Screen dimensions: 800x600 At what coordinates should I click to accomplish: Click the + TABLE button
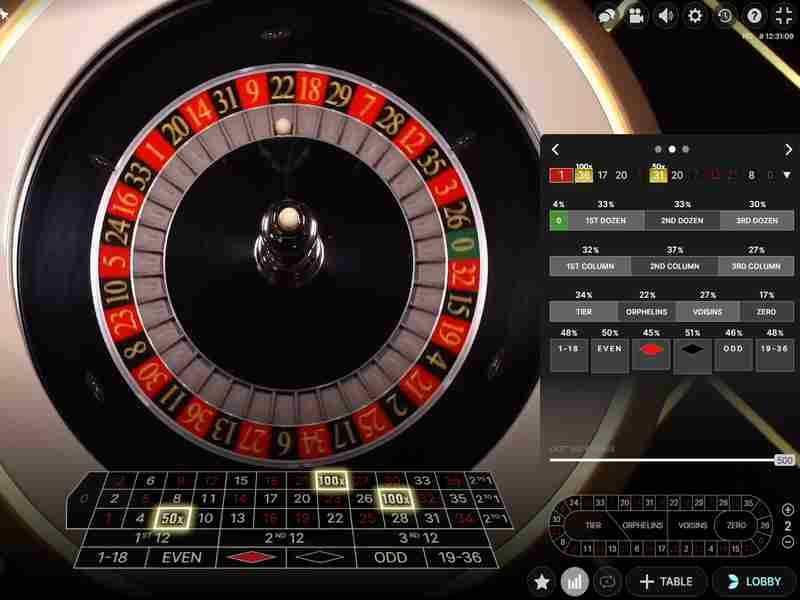click(667, 582)
